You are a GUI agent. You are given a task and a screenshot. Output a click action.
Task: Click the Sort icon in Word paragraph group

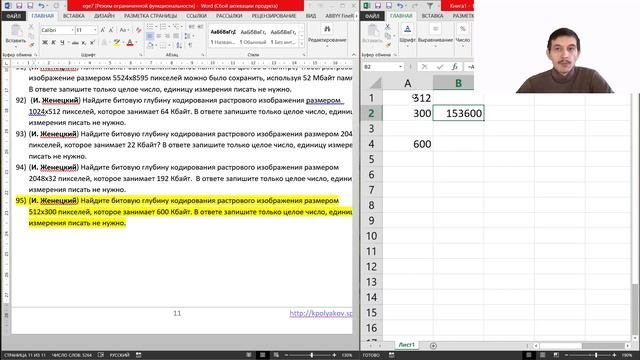179,45
